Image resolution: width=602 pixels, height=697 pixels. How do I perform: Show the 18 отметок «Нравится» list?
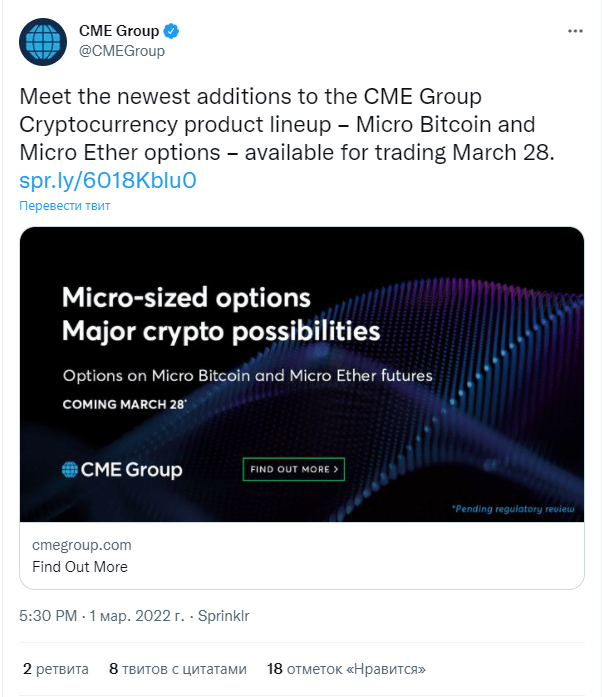point(346,669)
